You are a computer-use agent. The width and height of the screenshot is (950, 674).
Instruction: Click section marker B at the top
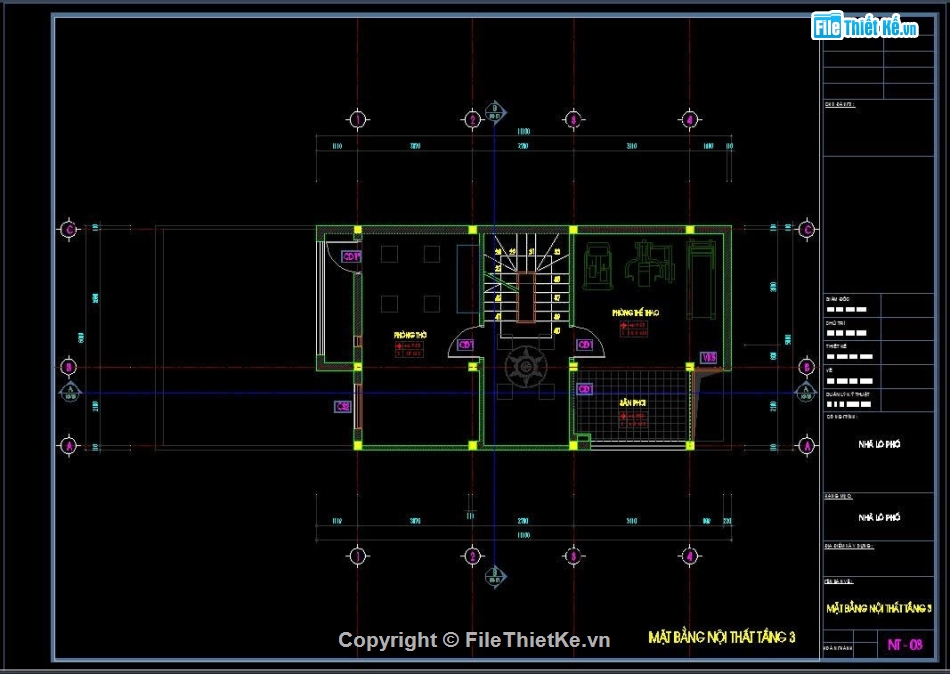(493, 111)
